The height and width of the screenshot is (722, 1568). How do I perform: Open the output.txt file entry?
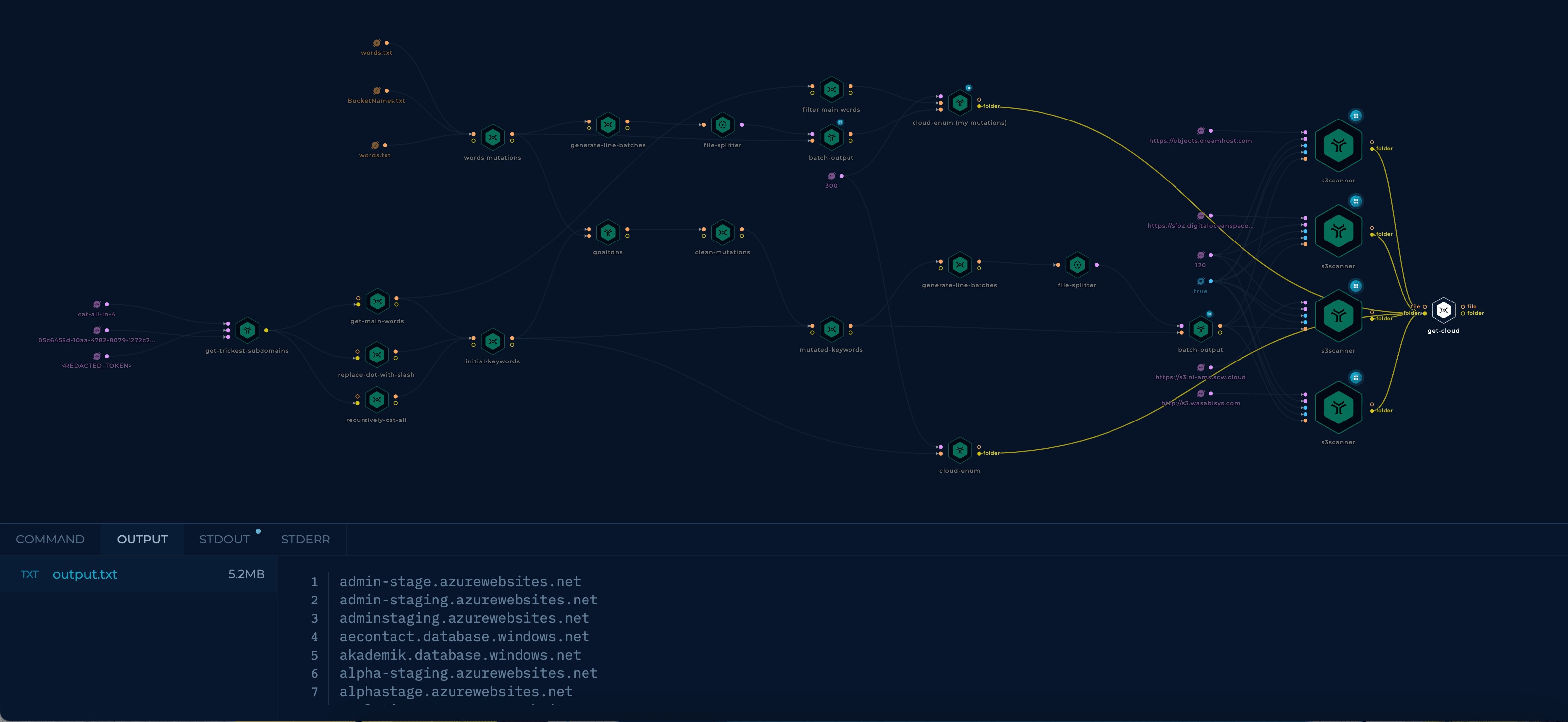[x=139, y=574]
